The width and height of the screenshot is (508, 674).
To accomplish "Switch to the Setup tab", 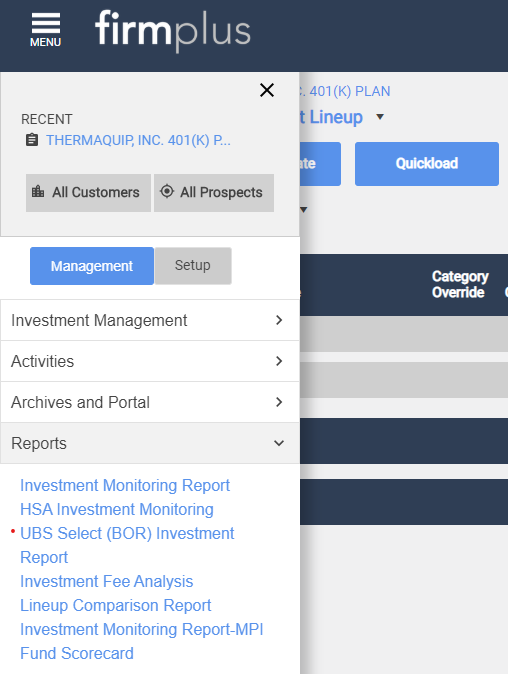I will pos(193,266).
